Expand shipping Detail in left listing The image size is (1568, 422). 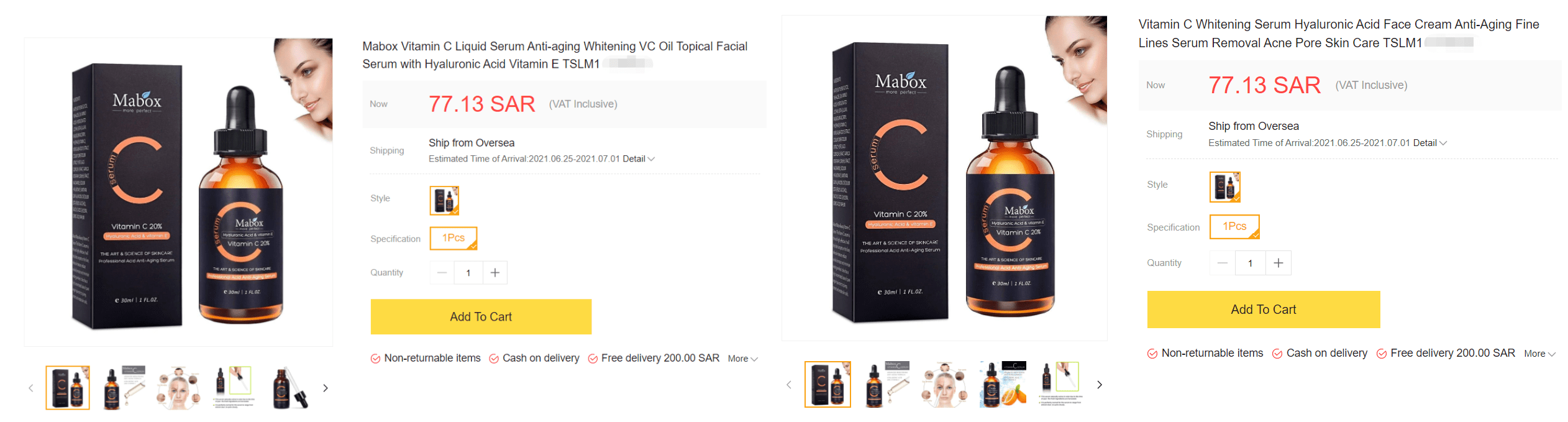(639, 159)
